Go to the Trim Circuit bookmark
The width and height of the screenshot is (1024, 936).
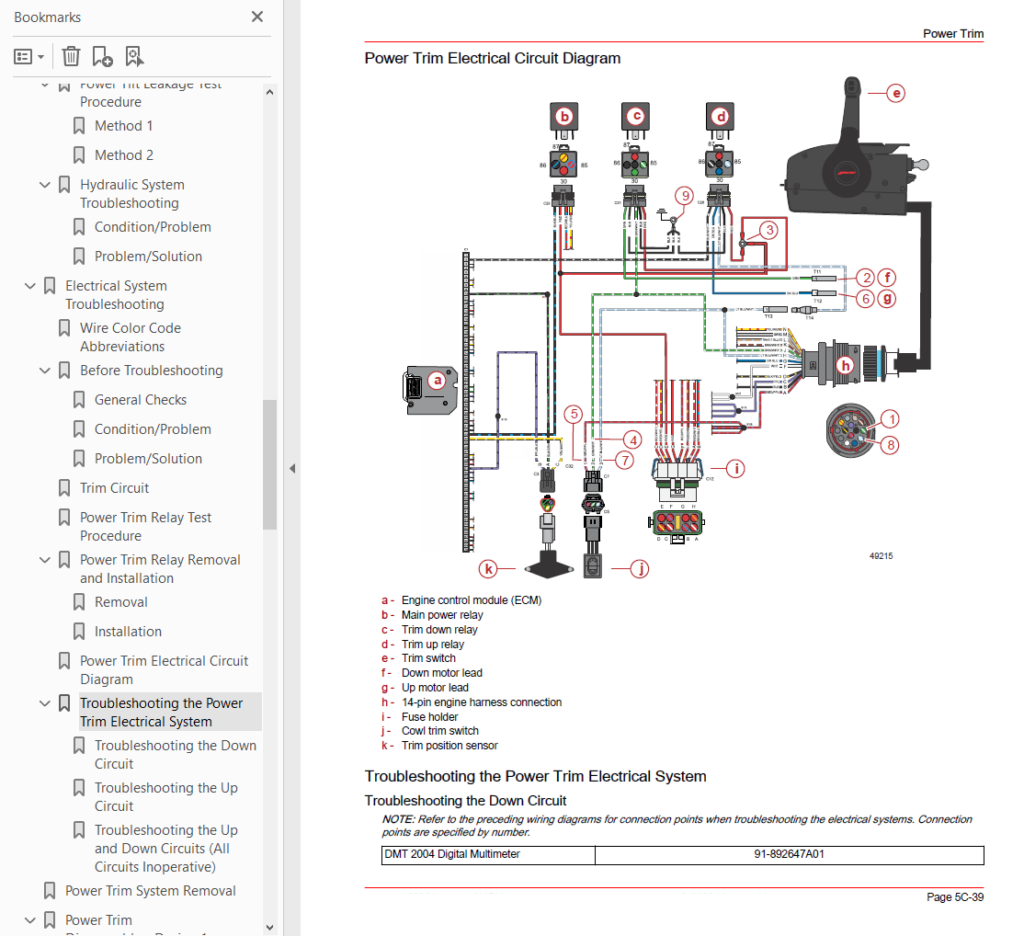[x=114, y=488]
